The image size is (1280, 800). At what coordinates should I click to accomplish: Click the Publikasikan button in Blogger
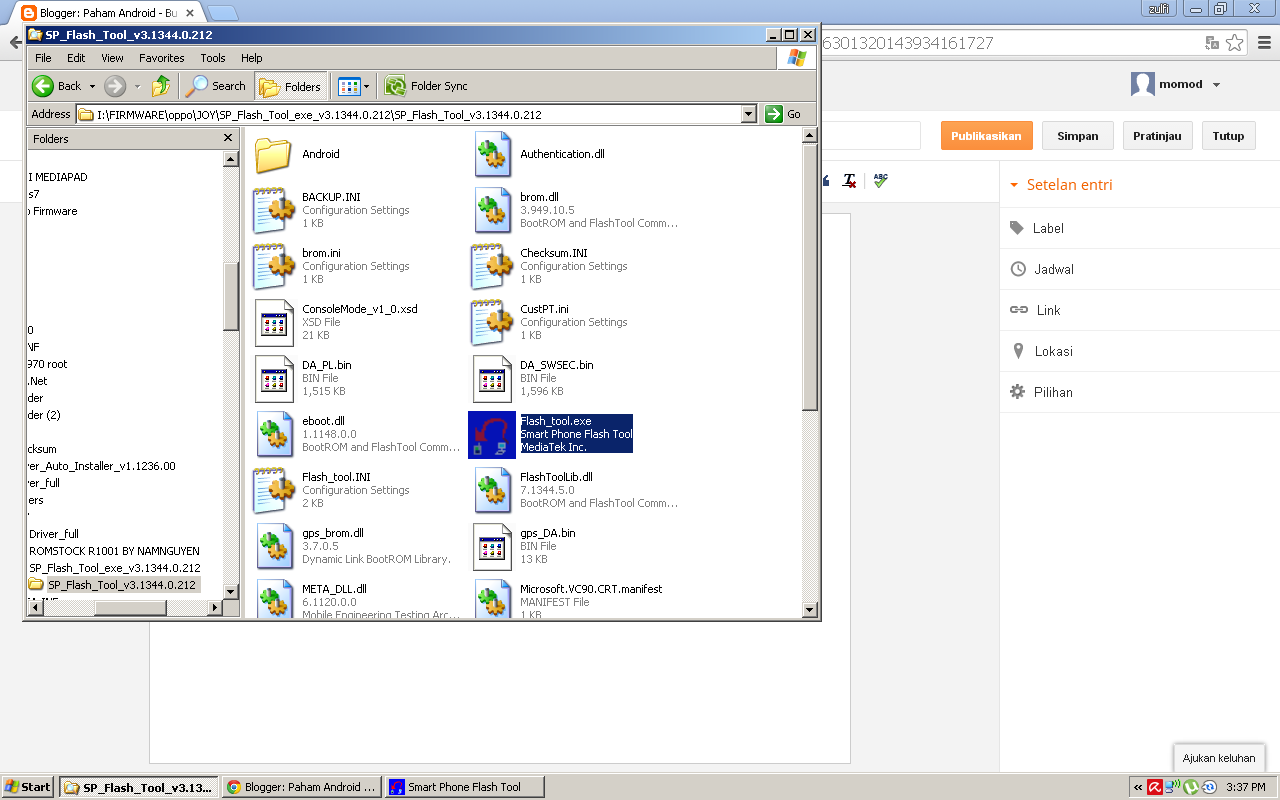(986, 136)
